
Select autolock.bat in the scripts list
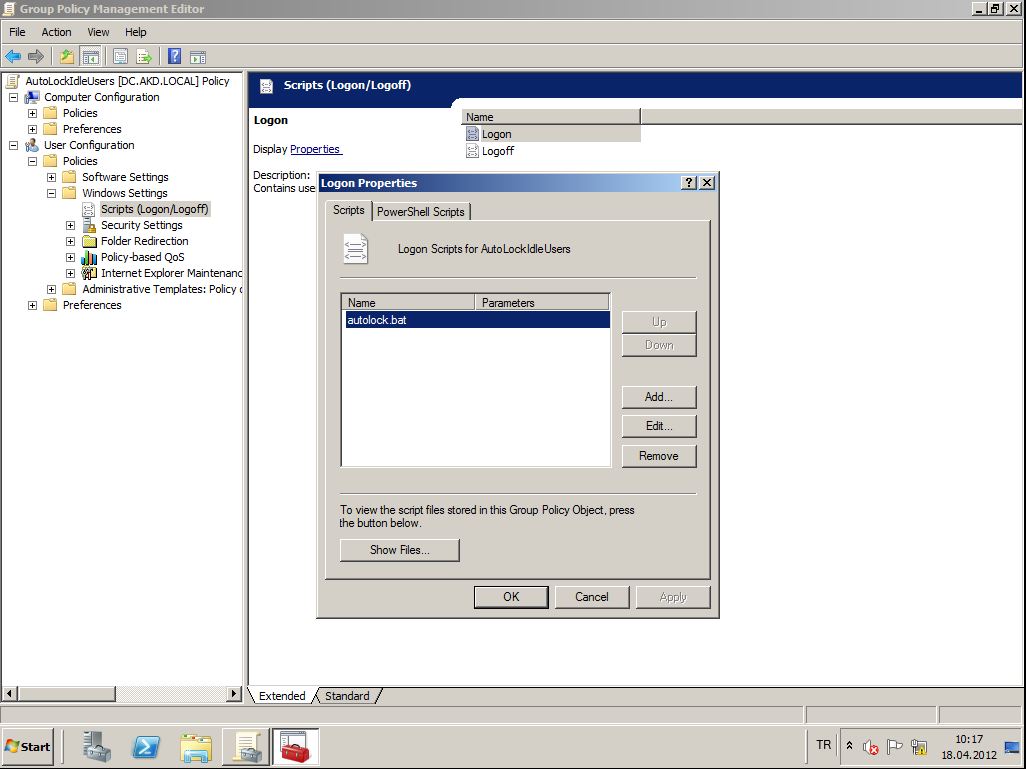(x=477, y=320)
